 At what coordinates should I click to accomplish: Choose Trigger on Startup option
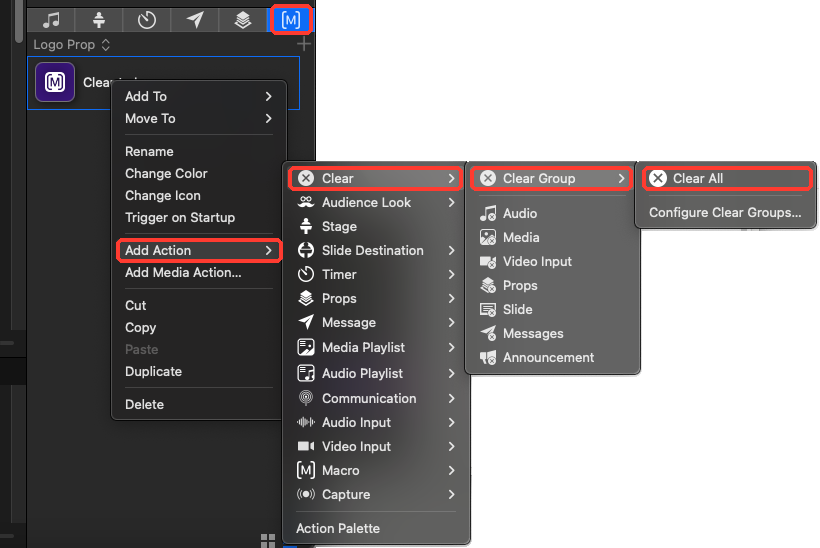point(199,217)
